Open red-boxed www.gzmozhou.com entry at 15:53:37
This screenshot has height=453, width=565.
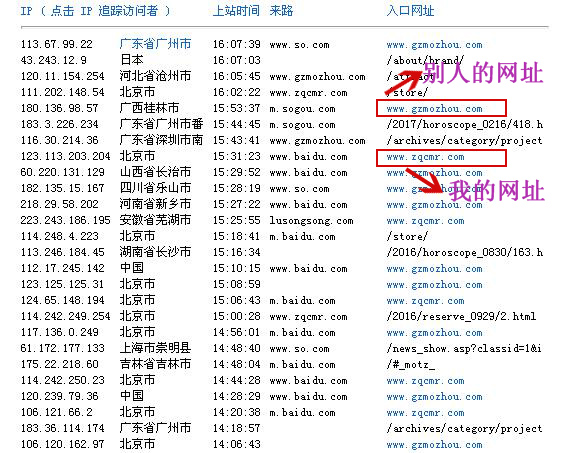pyautogui.click(x=434, y=109)
